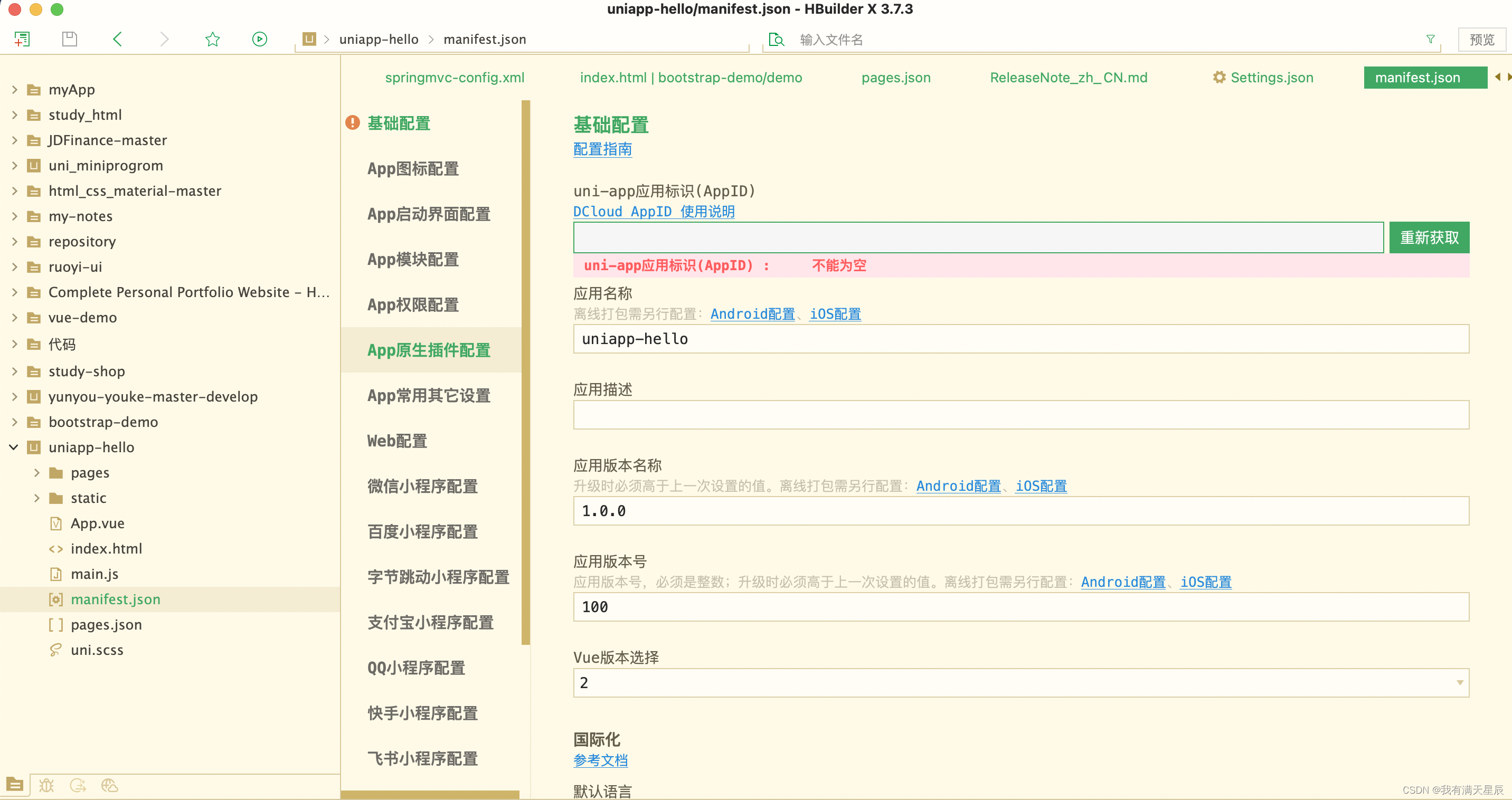The width and height of the screenshot is (1512, 800).
Task: Open the Vue版本选择 dropdown
Action: (x=1020, y=683)
